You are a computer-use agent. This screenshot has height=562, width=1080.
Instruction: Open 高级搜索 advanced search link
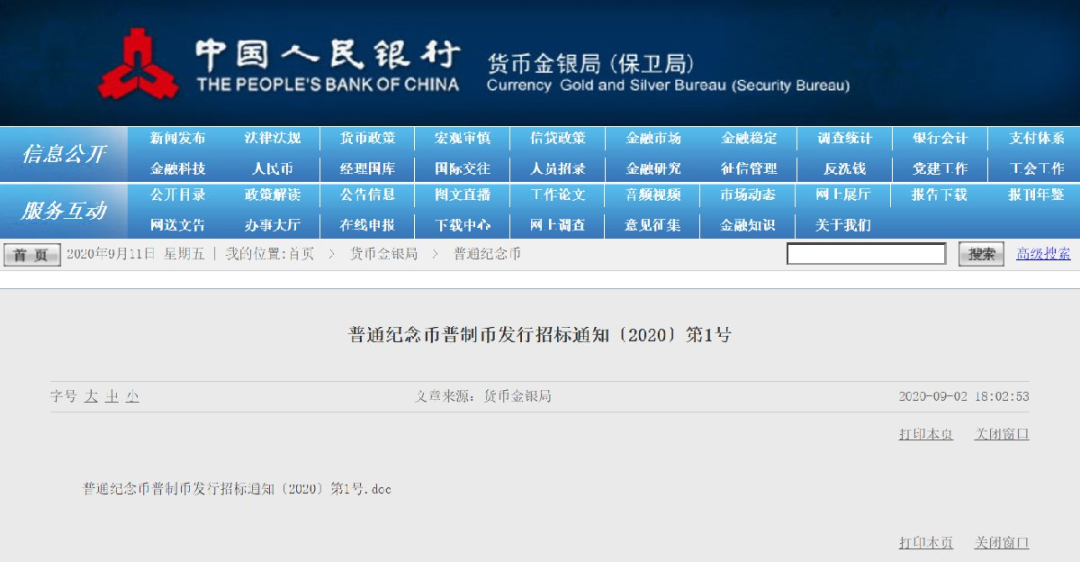(1043, 254)
